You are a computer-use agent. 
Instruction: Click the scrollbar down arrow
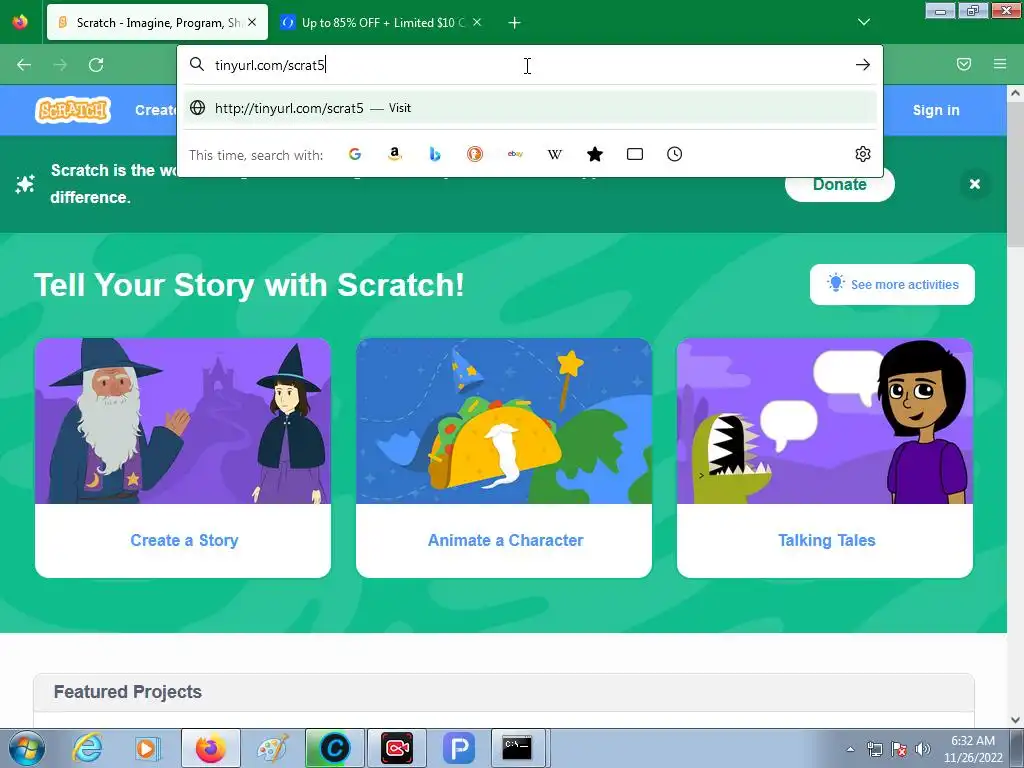pyautogui.click(x=1016, y=720)
